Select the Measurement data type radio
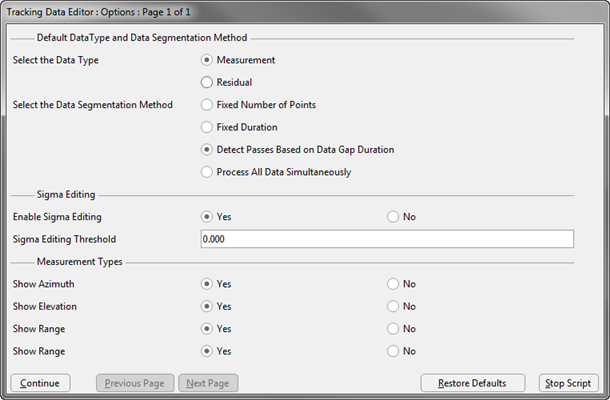610x400 pixels. 207,60
